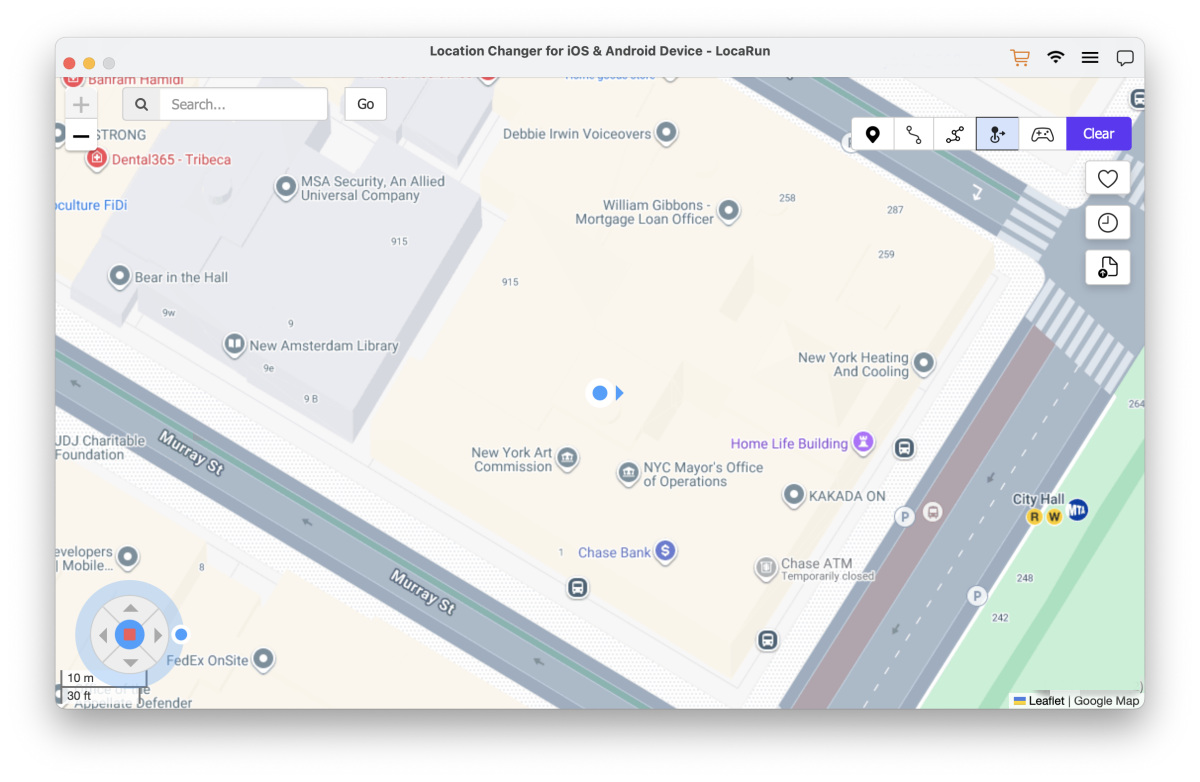Open the hamburger menu
The image size is (1200, 782).
click(x=1090, y=58)
